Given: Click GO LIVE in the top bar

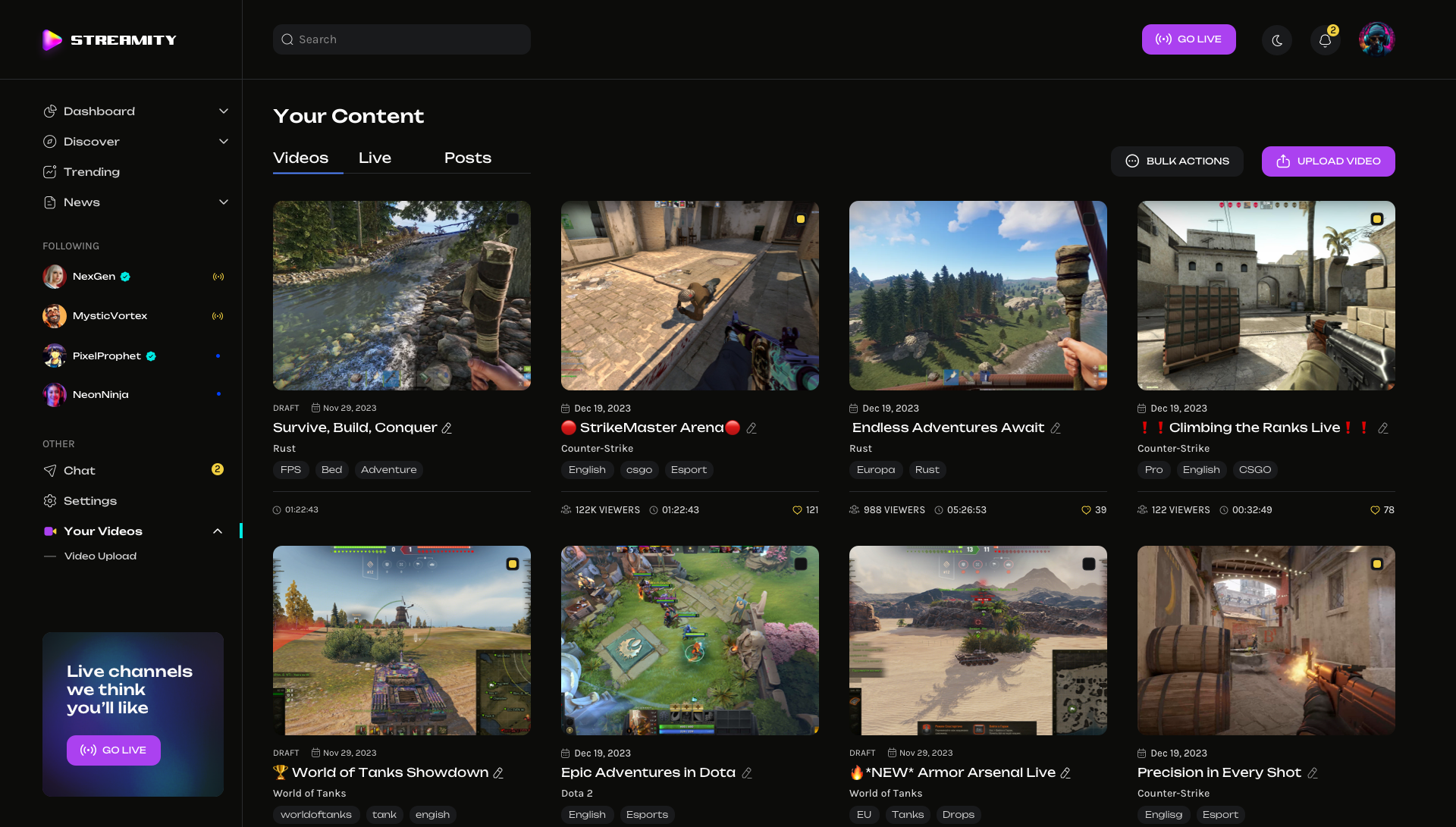Looking at the screenshot, I should pyautogui.click(x=1188, y=39).
